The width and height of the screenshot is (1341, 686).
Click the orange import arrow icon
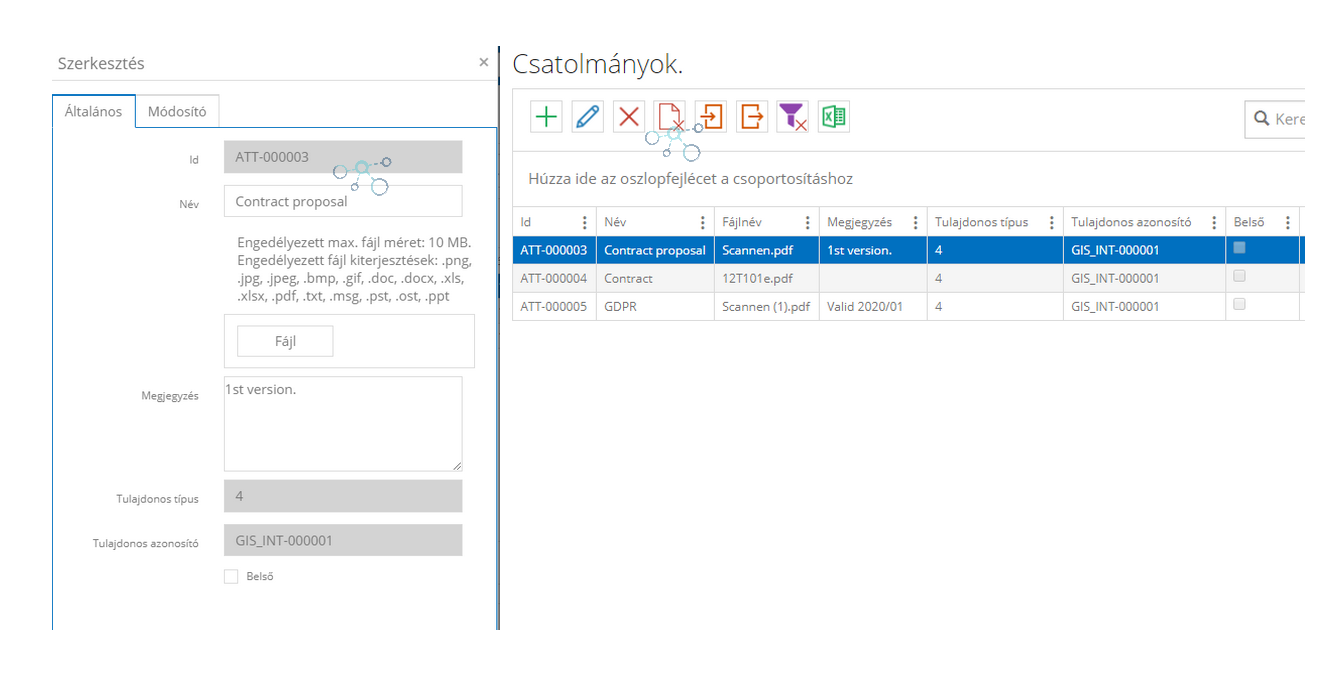(x=711, y=117)
